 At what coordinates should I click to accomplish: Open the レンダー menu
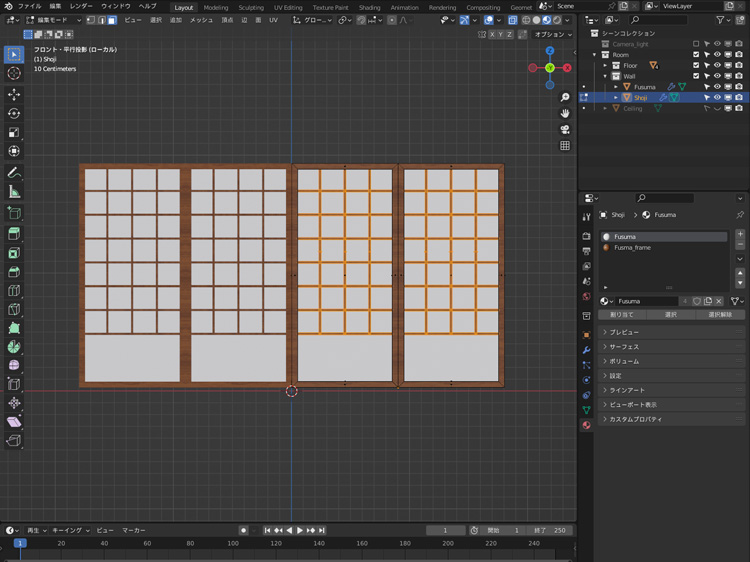[x=81, y=6]
